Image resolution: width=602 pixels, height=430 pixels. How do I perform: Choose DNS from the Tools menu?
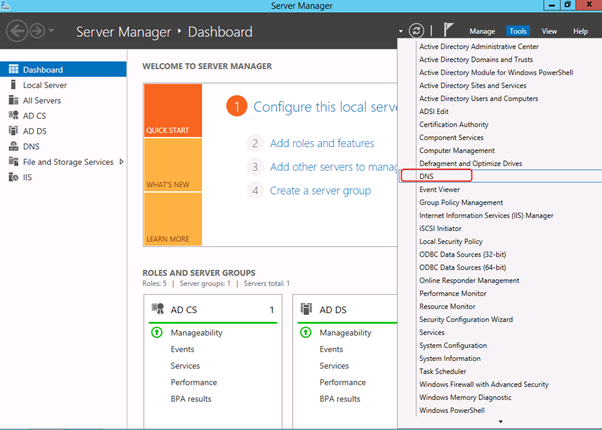(426, 176)
